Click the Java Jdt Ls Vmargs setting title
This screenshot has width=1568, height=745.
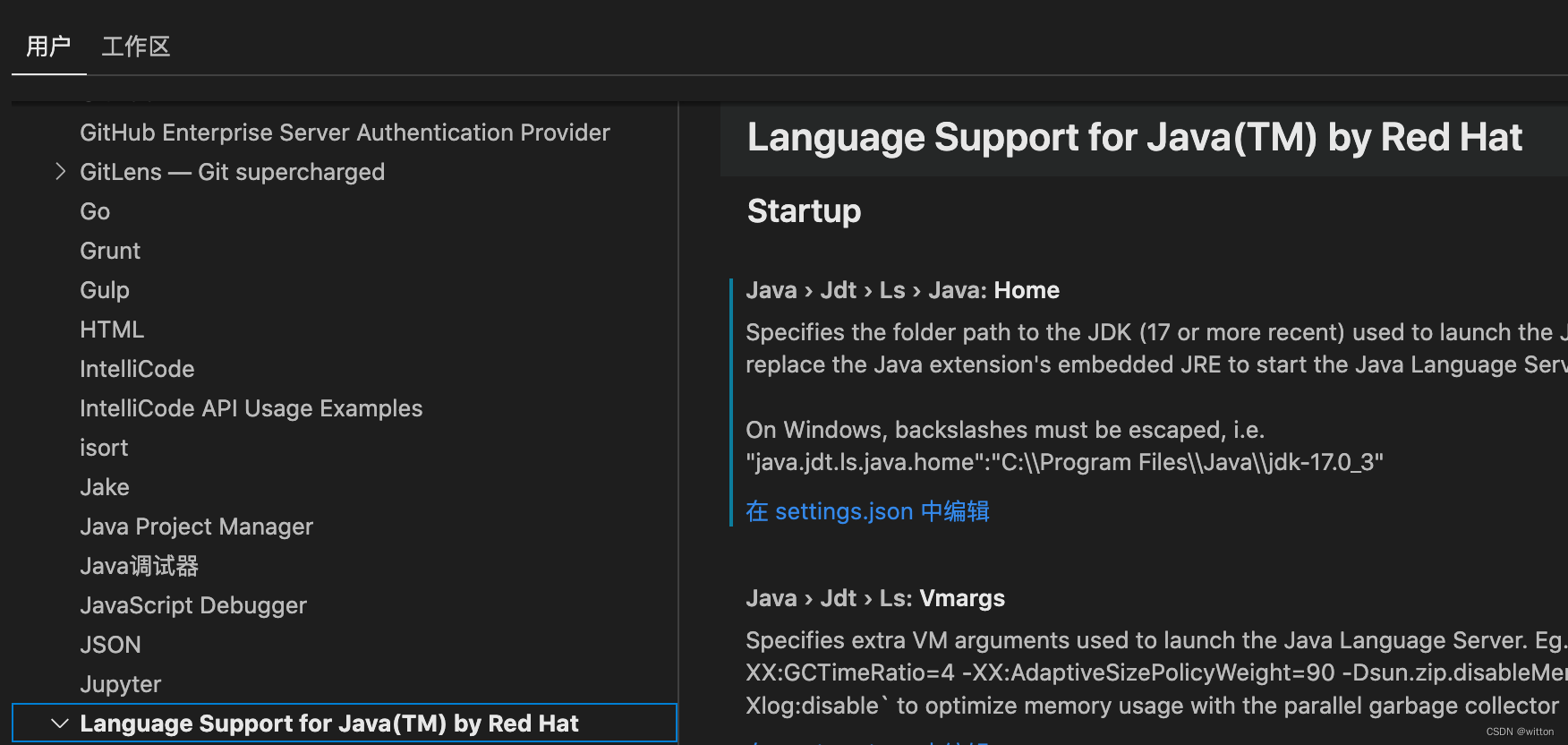pos(874,598)
